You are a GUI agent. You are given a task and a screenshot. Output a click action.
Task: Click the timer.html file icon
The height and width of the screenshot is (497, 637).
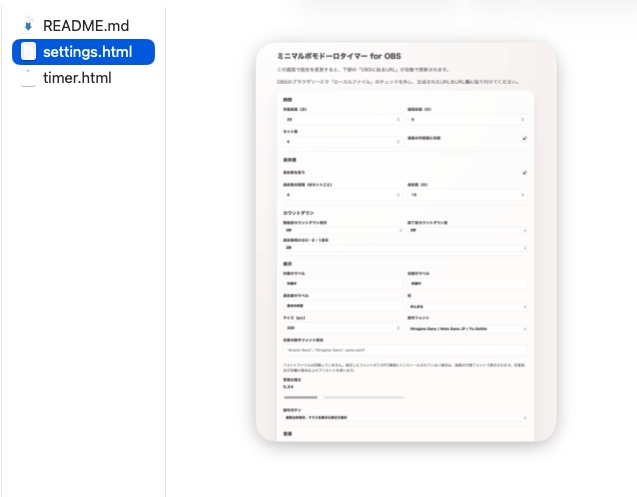coord(28,78)
